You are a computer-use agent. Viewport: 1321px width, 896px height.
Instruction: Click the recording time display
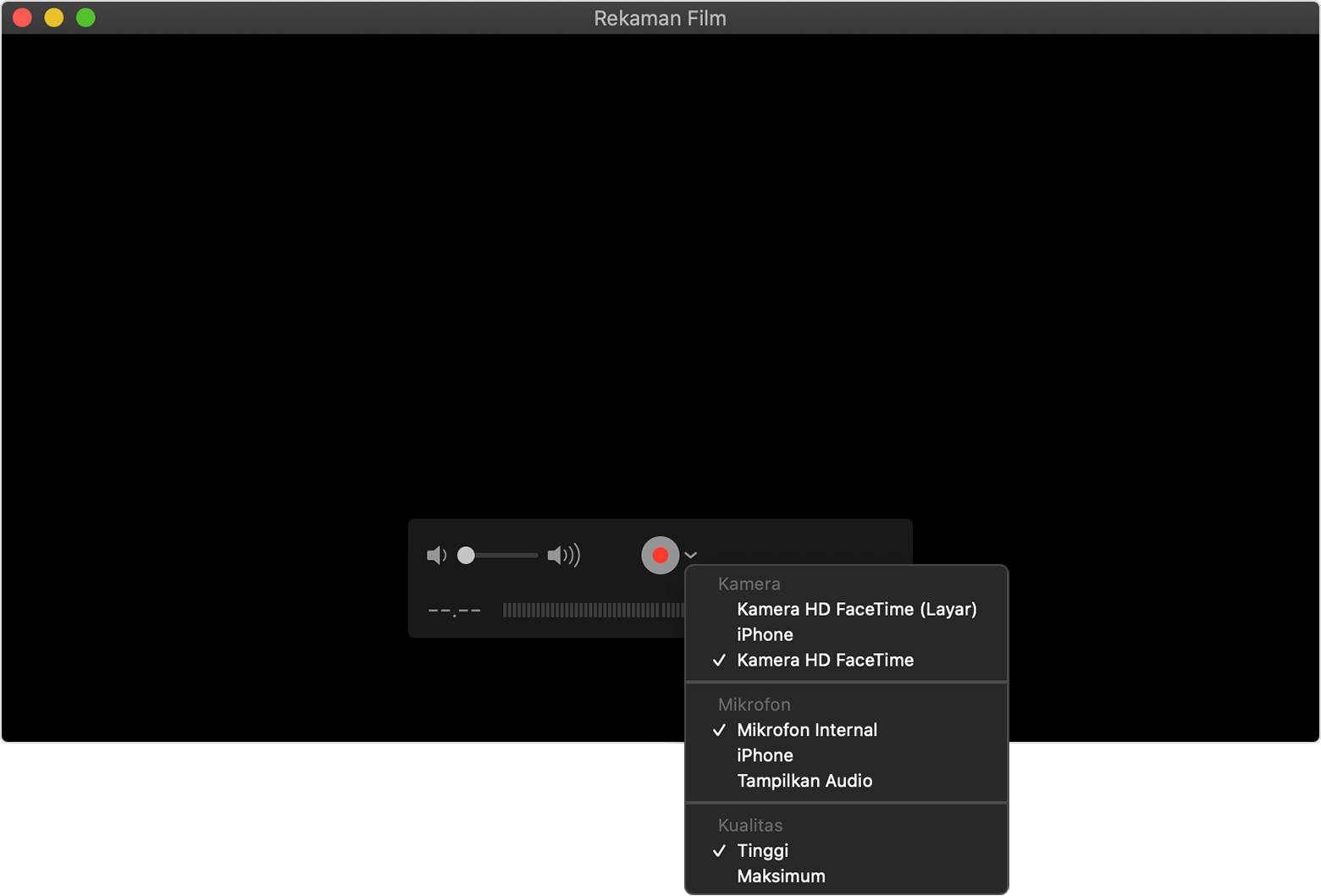pyautogui.click(x=455, y=610)
